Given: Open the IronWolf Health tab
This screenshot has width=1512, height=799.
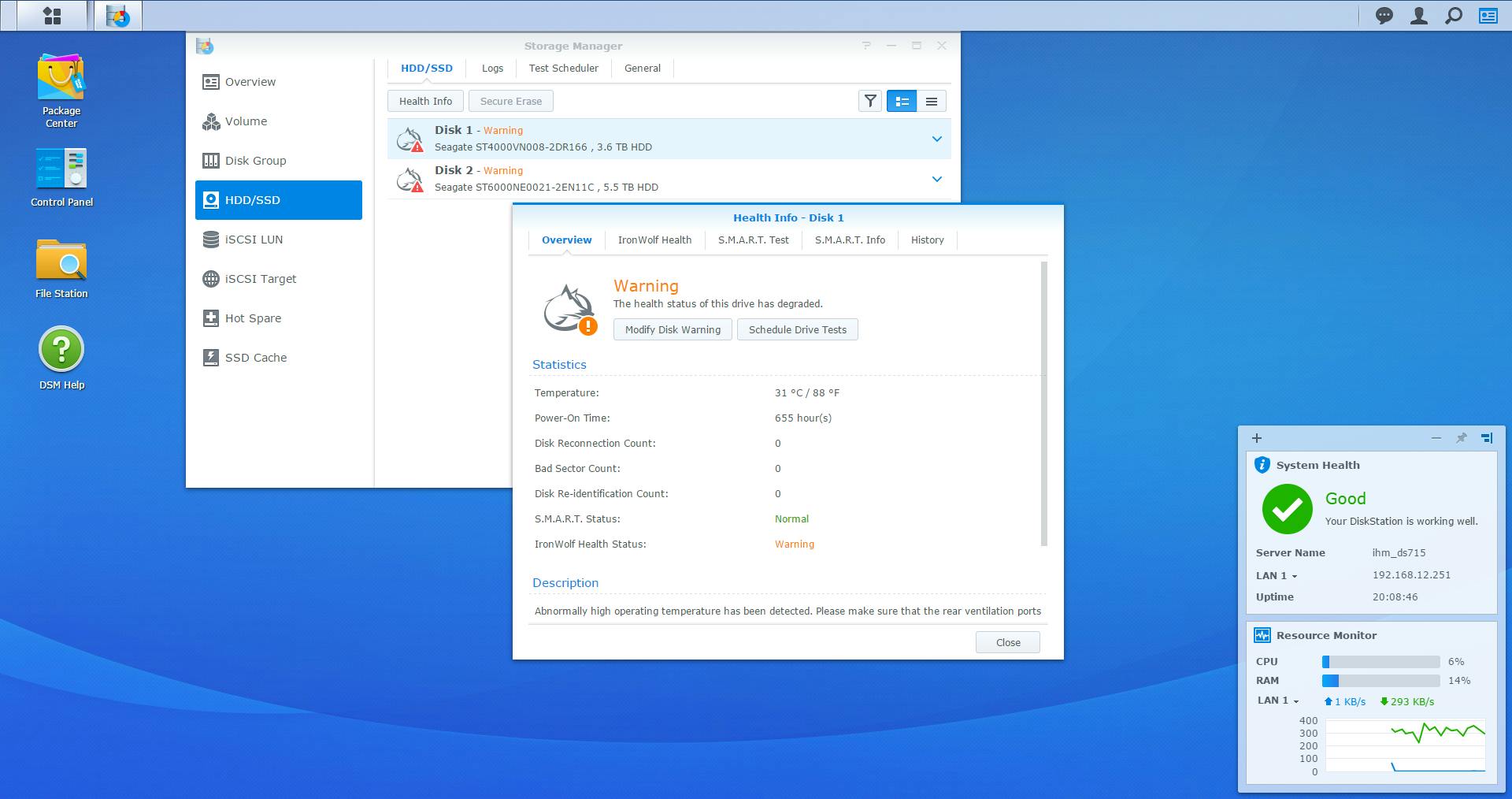Looking at the screenshot, I should [654, 240].
